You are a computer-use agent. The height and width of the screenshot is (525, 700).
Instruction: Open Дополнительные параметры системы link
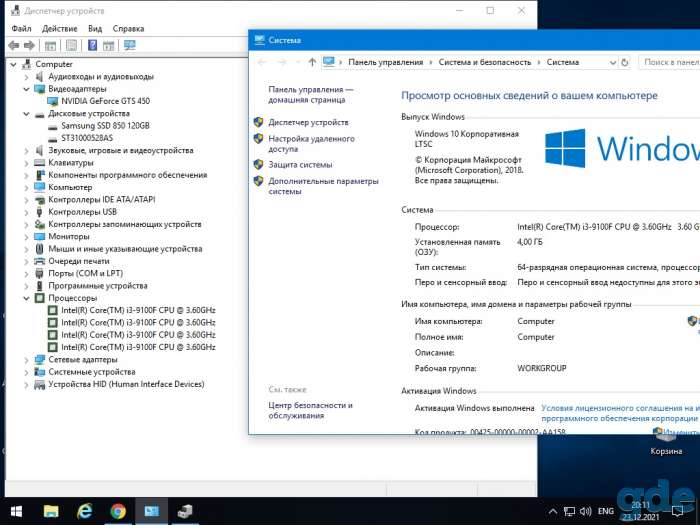[323, 186]
